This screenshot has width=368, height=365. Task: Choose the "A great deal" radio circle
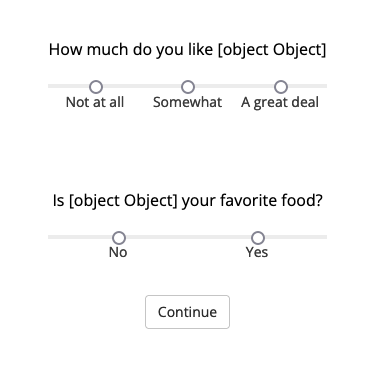(x=281, y=87)
